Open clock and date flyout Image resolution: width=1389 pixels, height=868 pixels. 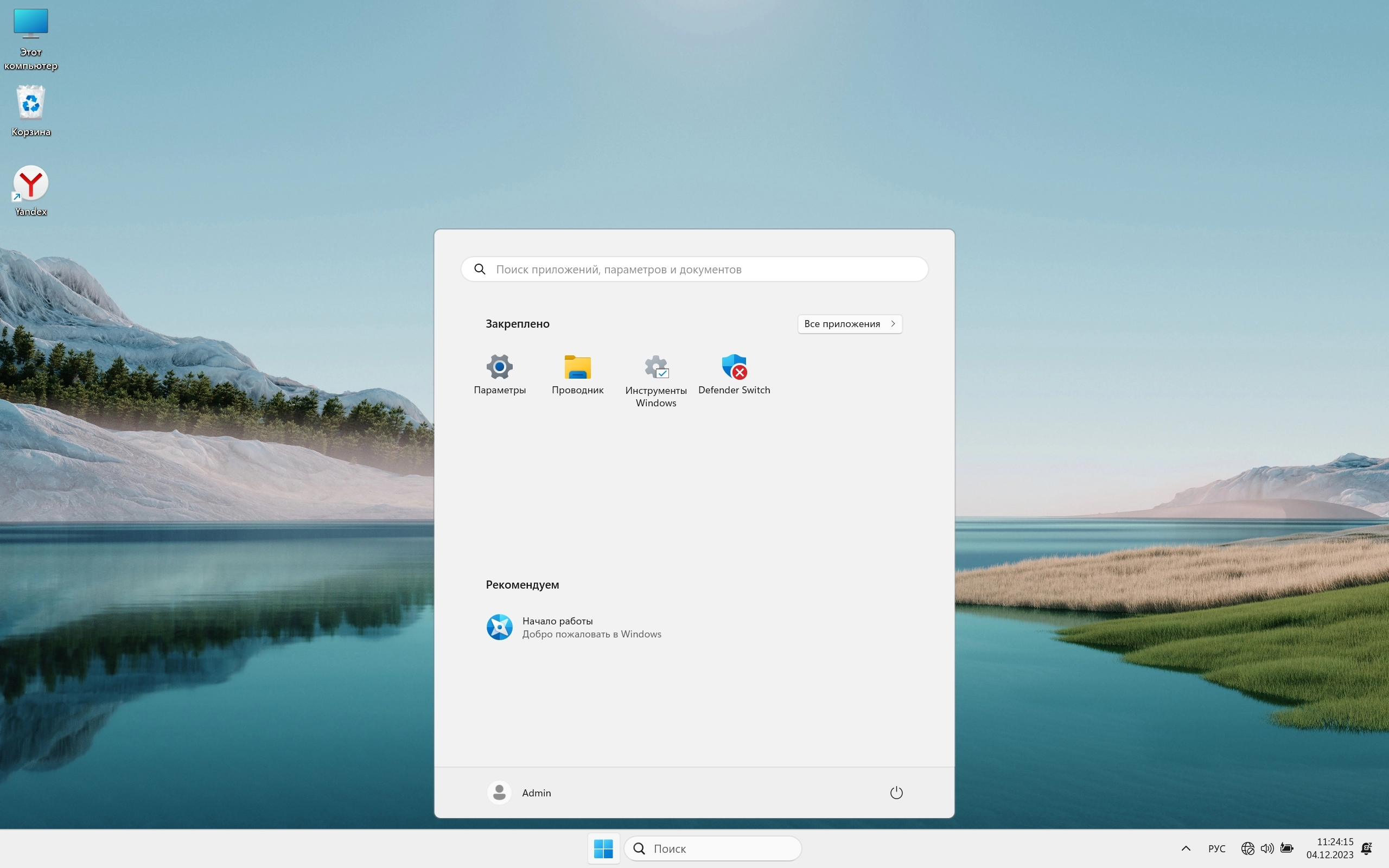point(1329,848)
